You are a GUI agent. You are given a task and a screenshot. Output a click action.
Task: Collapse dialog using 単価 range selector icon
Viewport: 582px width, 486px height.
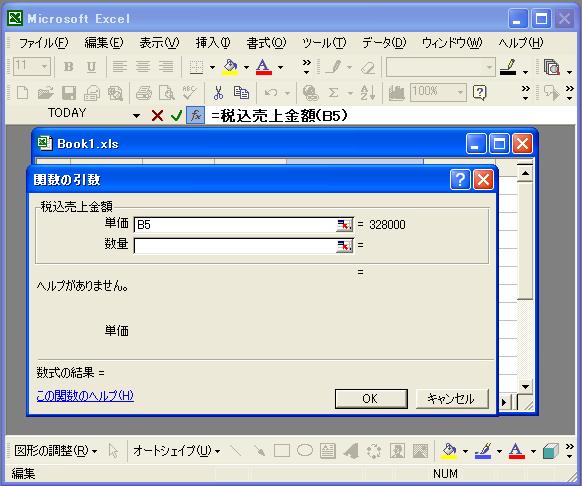pos(344,225)
